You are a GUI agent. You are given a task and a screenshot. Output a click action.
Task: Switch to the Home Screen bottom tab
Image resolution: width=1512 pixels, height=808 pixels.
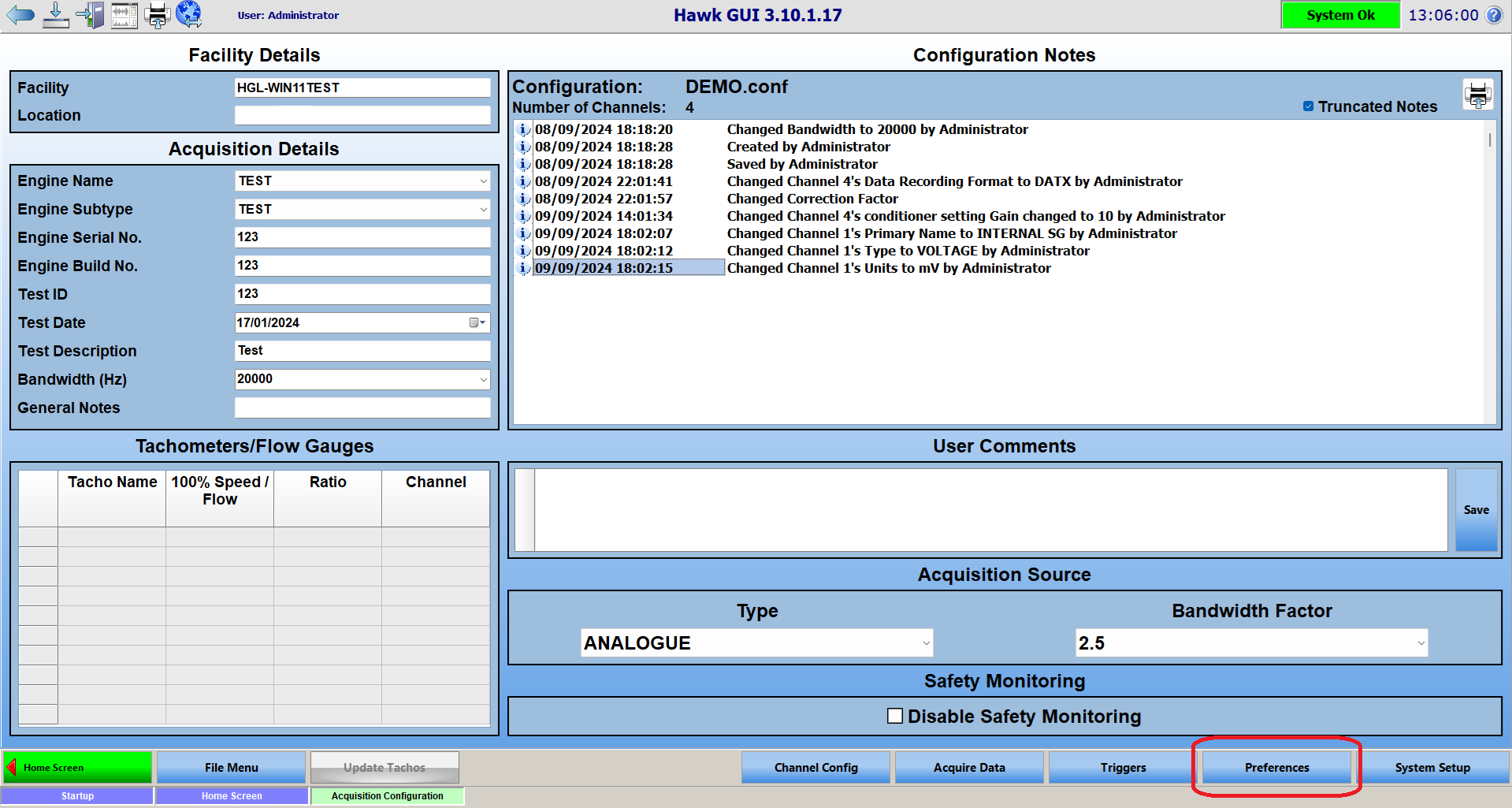pos(232,796)
